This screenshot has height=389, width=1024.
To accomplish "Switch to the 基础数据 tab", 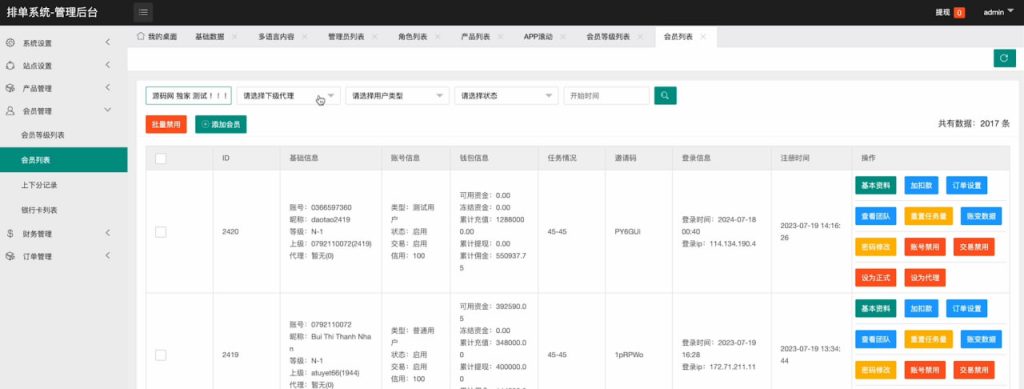I will (x=210, y=37).
